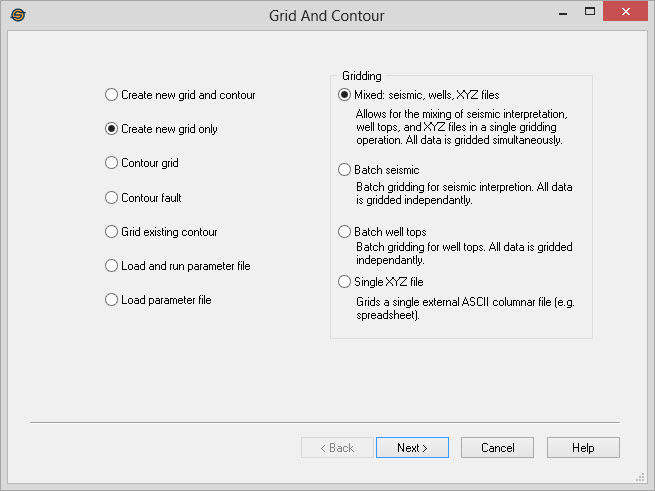Select the 'Contour fault' radio button

point(111,198)
